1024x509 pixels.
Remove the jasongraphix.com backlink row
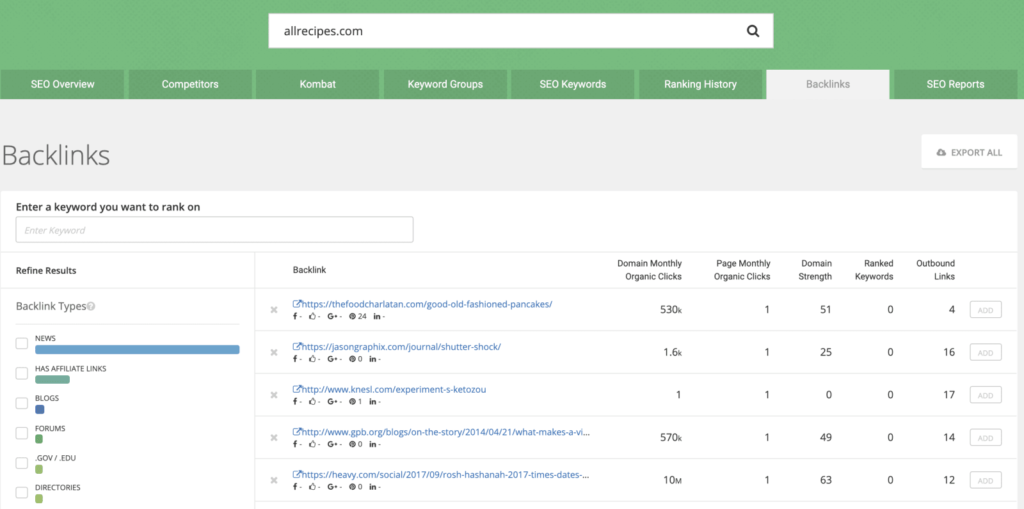pyautogui.click(x=274, y=352)
